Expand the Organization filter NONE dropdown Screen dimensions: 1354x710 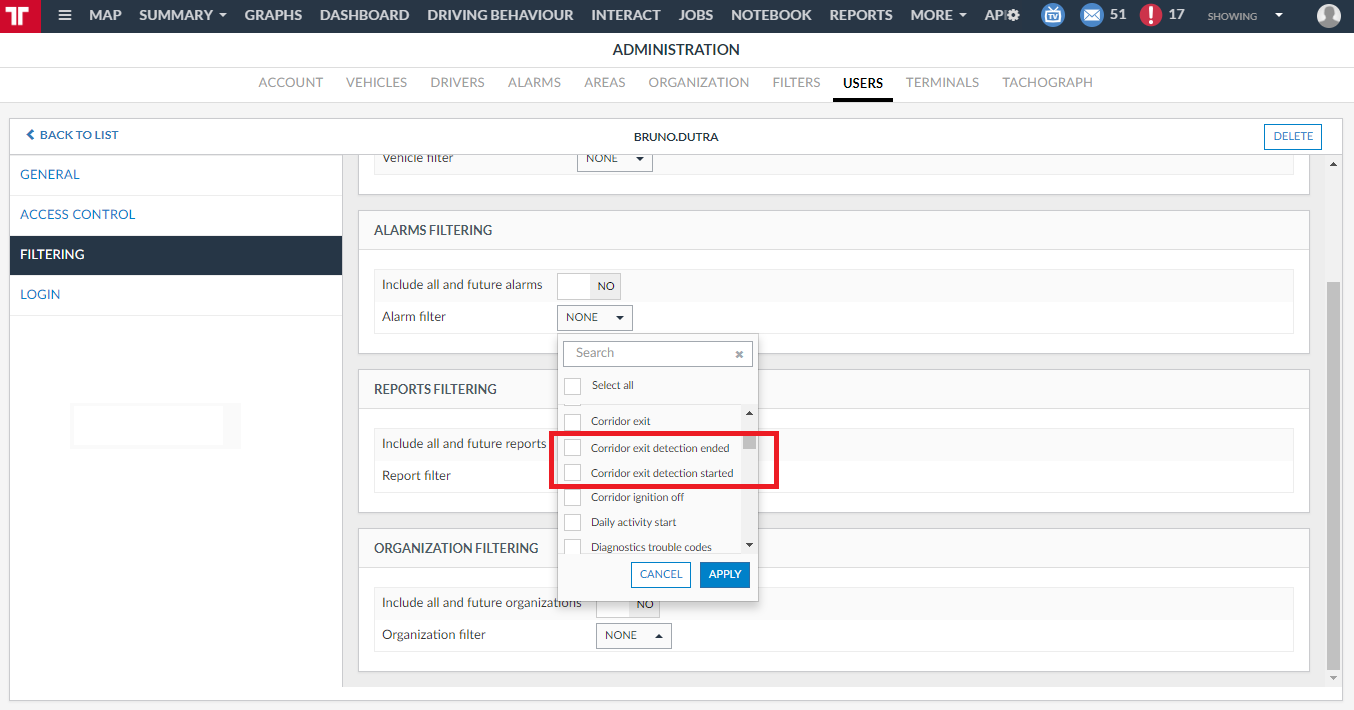coord(633,636)
